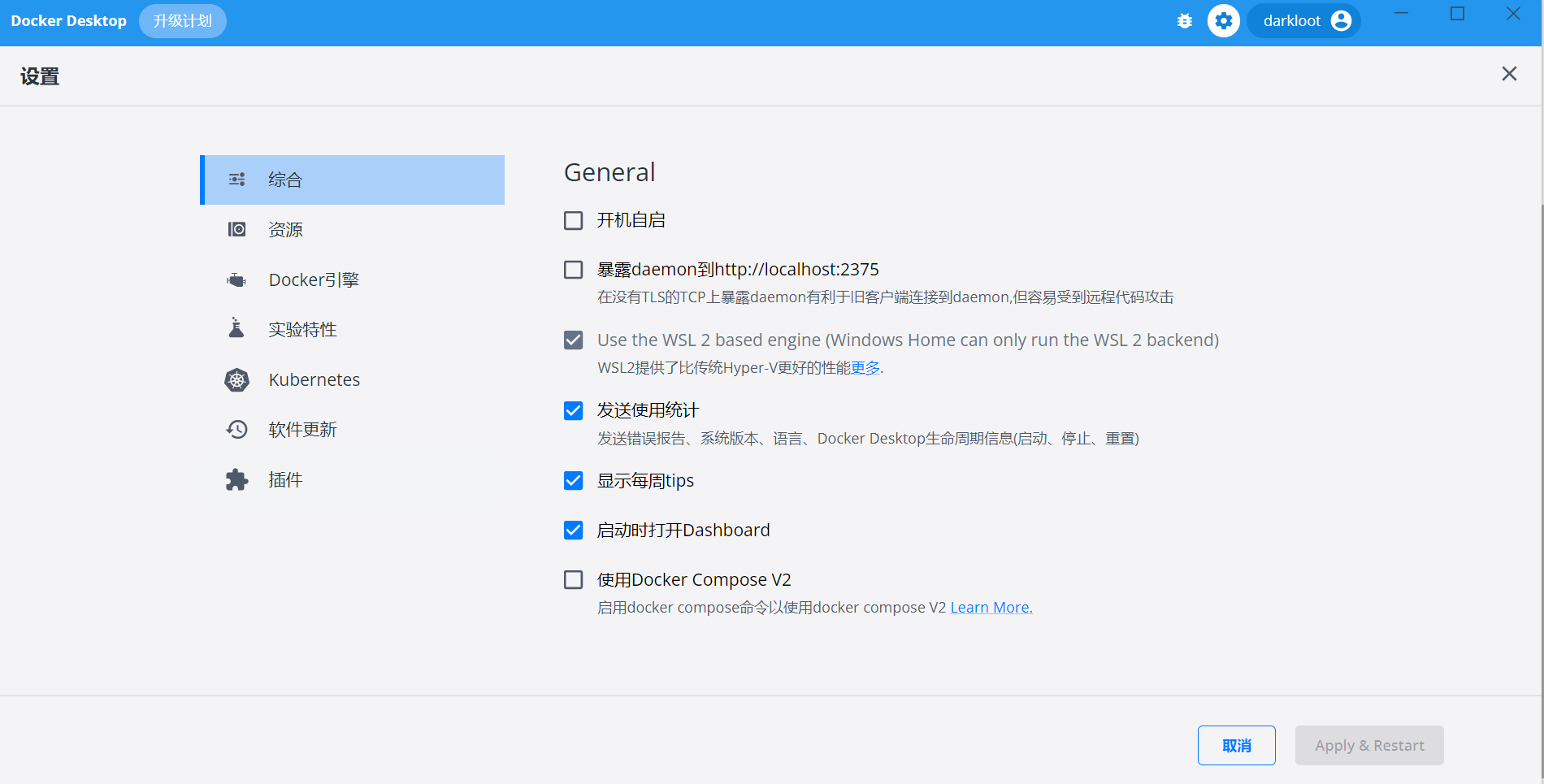Click the 升级计划 button
Image resolution: width=1544 pixels, height=784 pixels.
(x=183, y=21)
